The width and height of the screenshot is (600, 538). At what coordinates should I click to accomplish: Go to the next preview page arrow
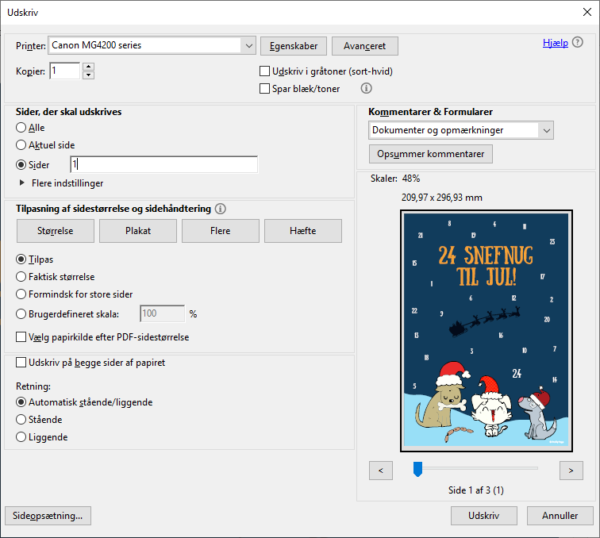571,470
